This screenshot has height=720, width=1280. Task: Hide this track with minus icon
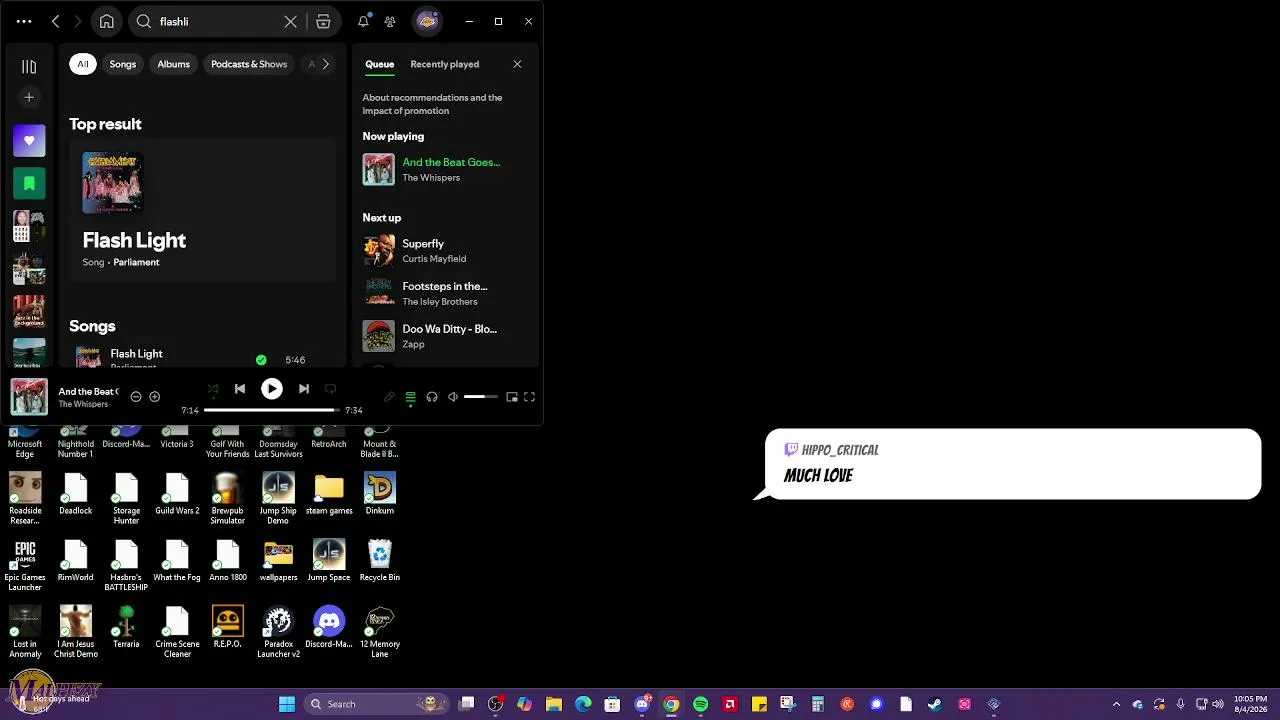pyautogui.click(x=136, y=397)
